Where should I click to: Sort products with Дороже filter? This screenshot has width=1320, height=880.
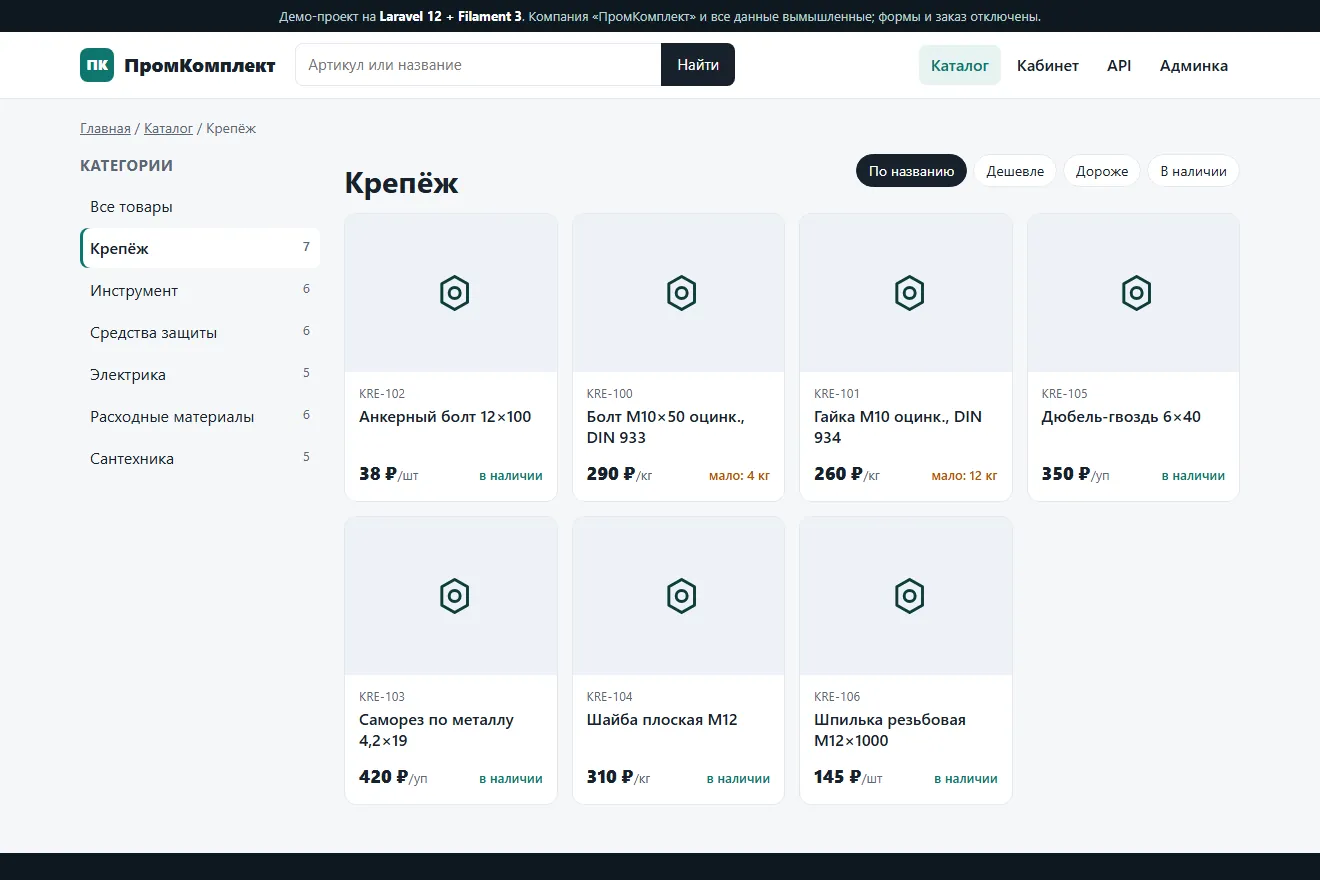coord(1102,171)
